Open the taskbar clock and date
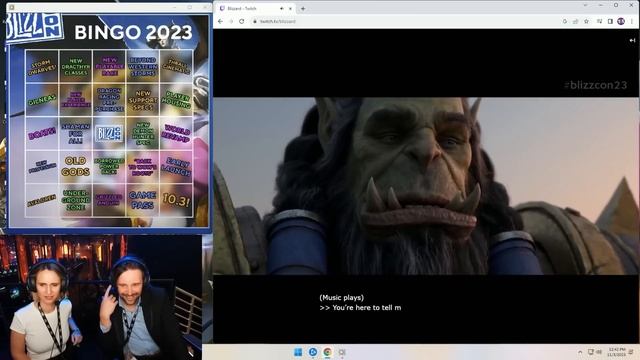640x360 pixels. pyautogui.click(x=617, y=352)
